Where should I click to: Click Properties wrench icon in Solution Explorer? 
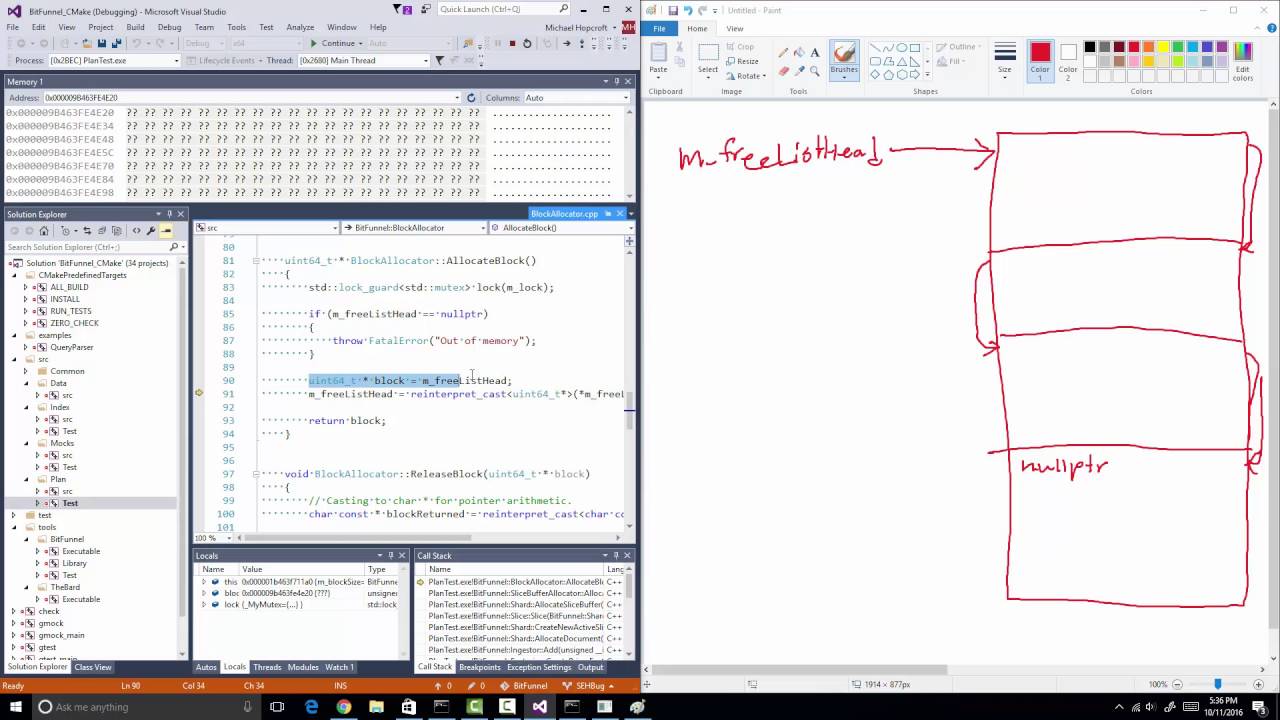tap(151, 231)
